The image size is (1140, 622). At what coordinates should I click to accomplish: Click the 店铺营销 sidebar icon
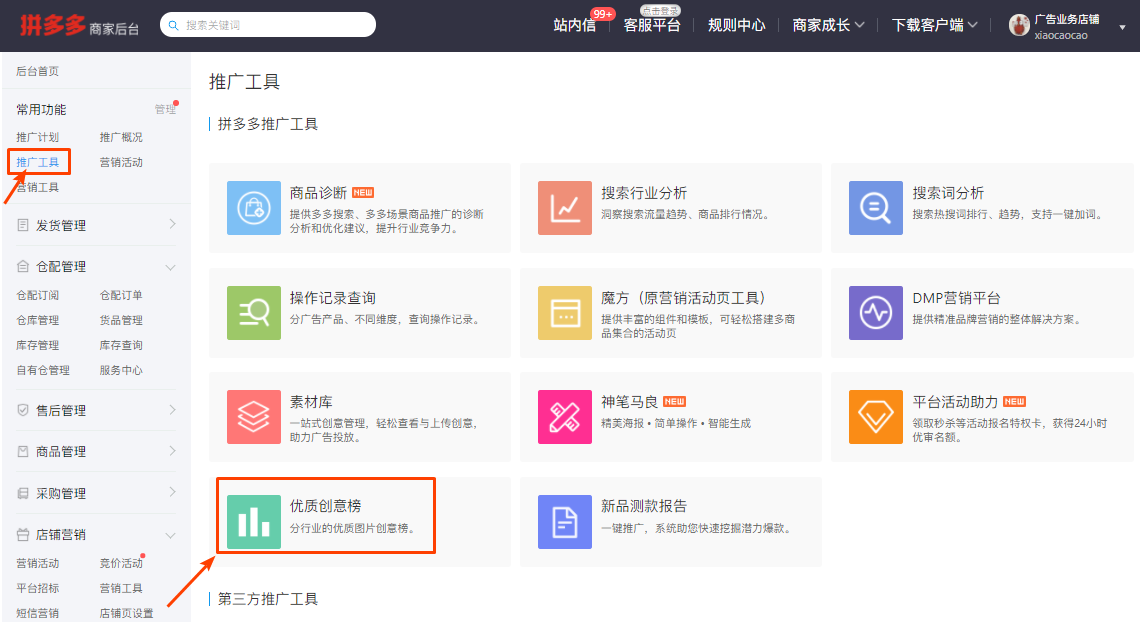(x=23, y=535)
